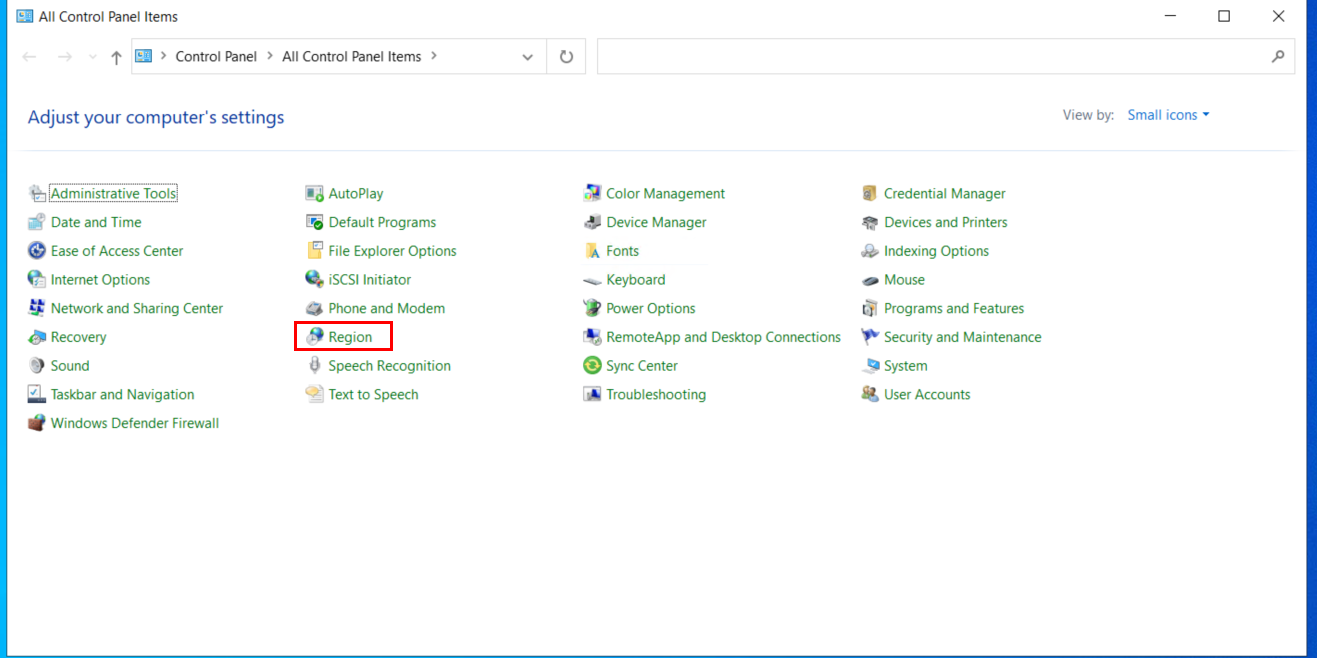Open the View by Small icons dropdown

[1168, 115]
